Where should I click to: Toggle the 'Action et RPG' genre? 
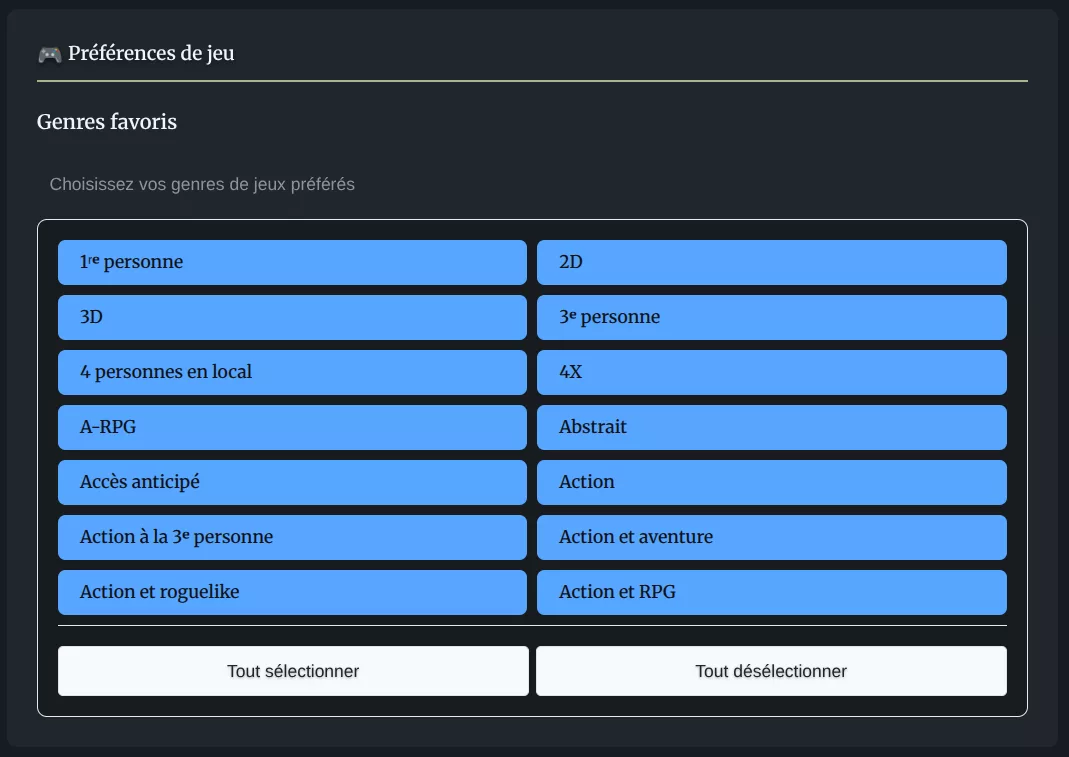[x=771, y=592]
